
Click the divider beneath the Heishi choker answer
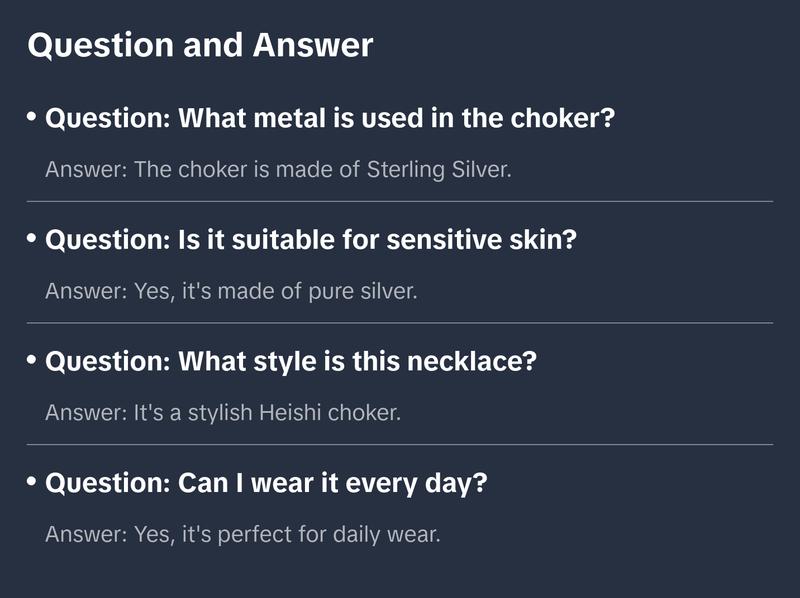400,444
